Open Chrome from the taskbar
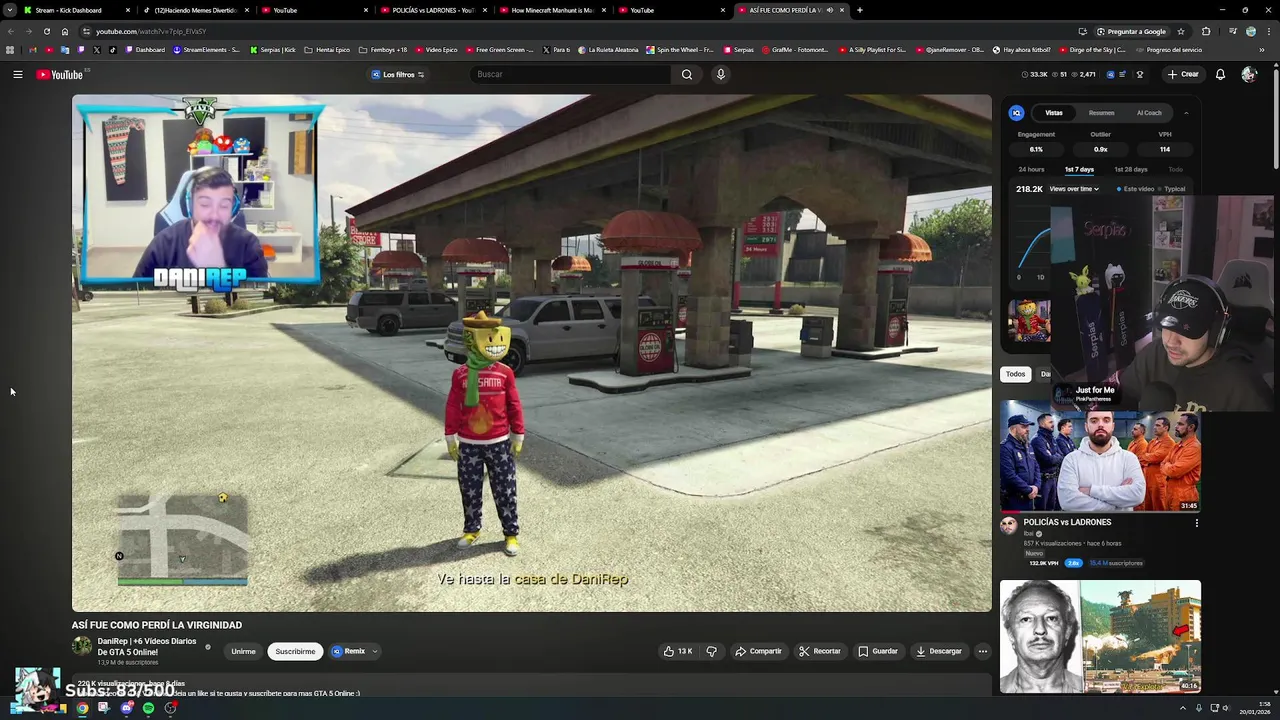This screenshot has height=720, width=1280. pyautogui.click(x=82, y=708)
